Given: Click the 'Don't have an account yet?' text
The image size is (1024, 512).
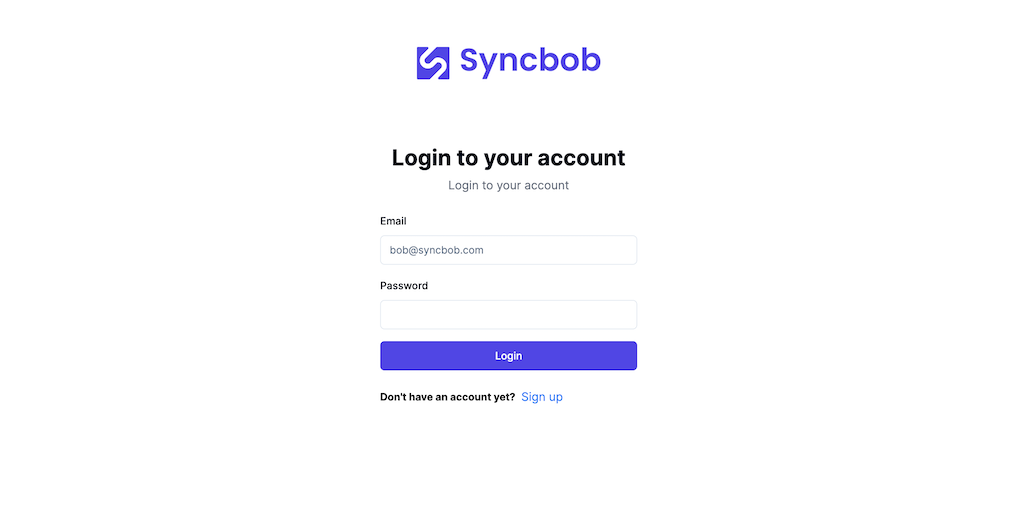Looking at the screenshot, I should pyautogui.click(x=447, y=397).
